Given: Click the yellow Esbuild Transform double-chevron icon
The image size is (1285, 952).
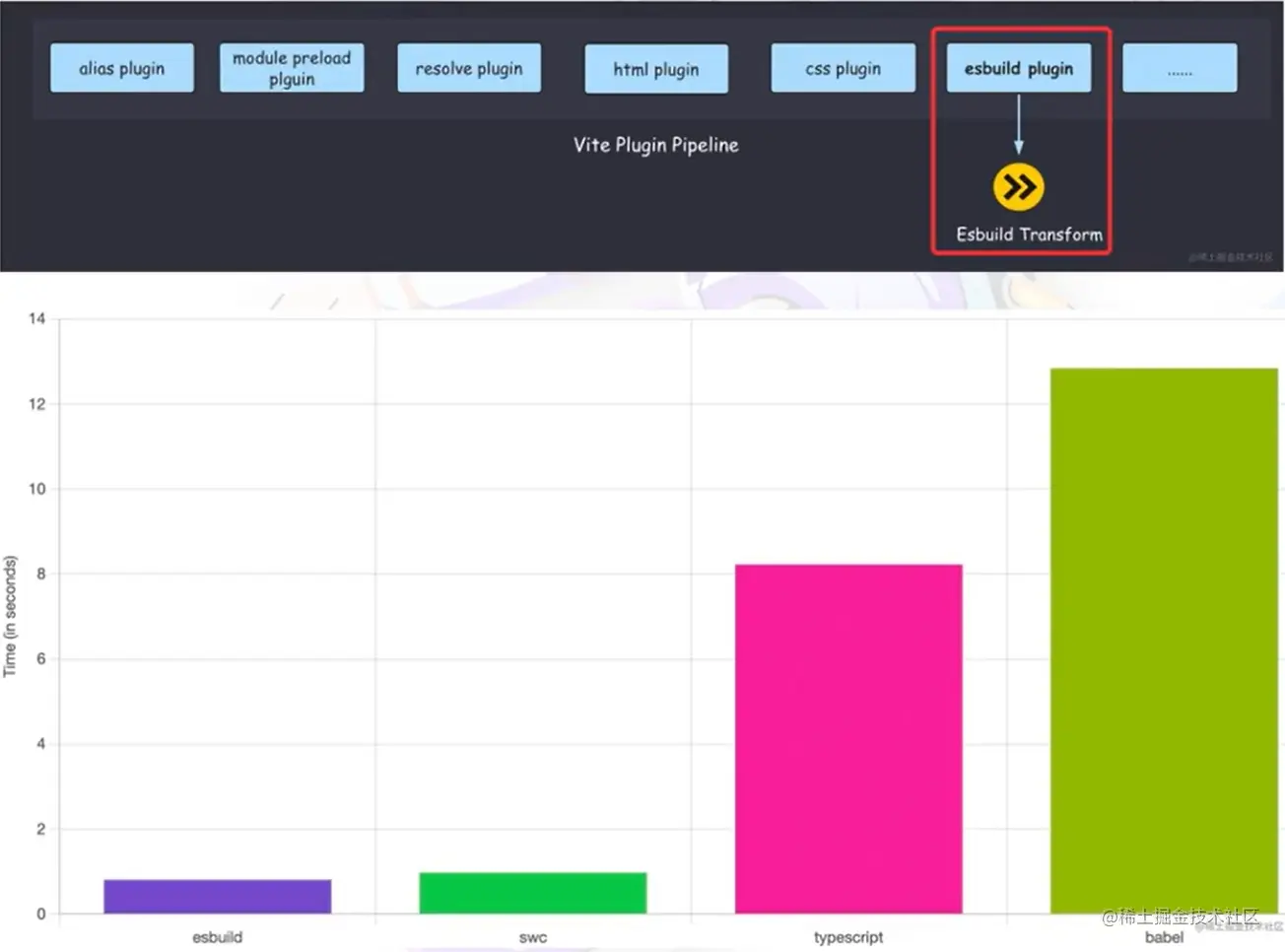Looking at the screenshot, I should click(1018, 187).
